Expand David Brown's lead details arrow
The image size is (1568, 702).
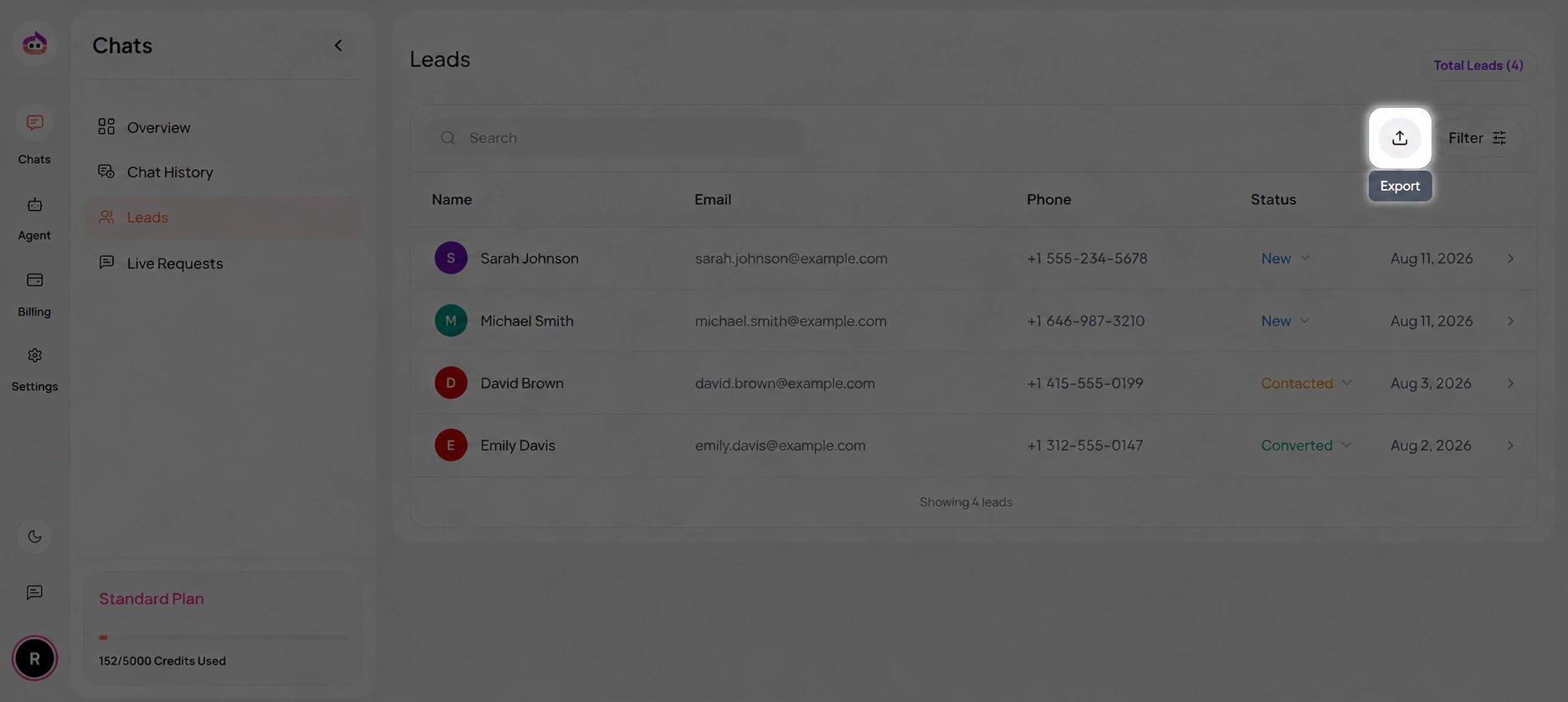[x=1510, y=383]
